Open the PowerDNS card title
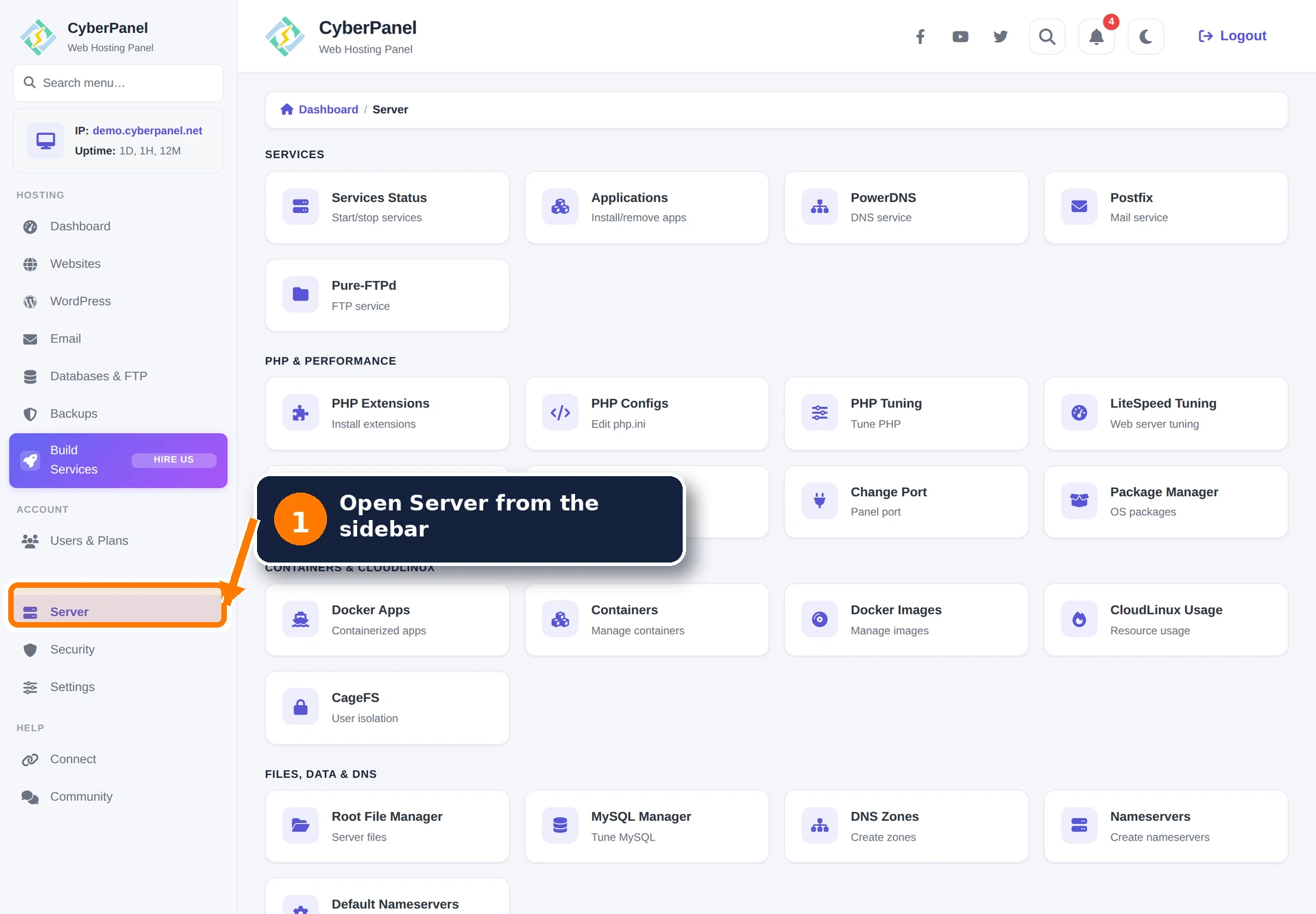 click(884, 198)
